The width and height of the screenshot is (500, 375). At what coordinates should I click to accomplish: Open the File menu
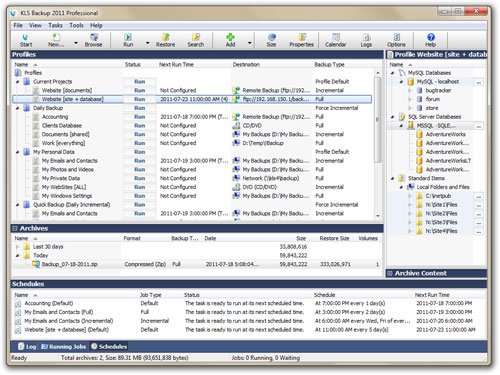click(x=18, y=25)
